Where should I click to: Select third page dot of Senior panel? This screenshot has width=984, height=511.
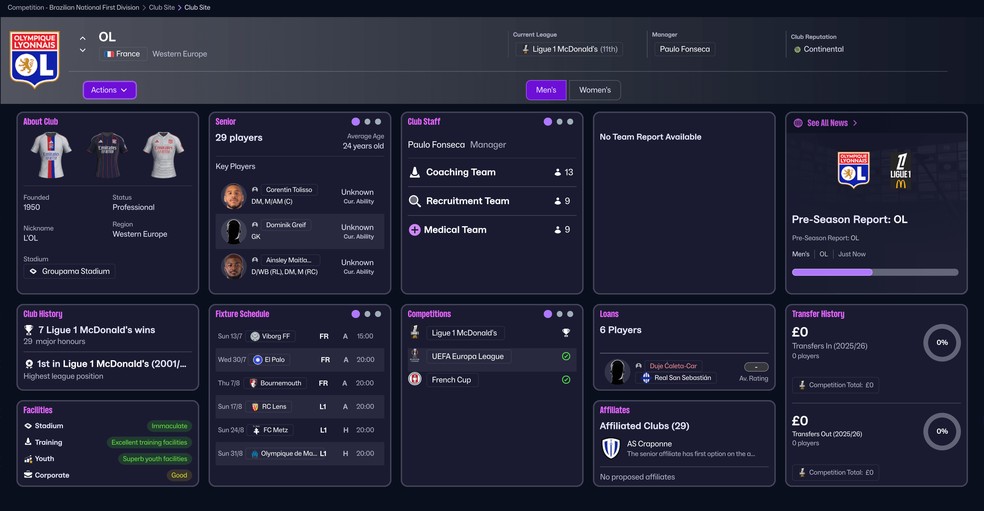click(x=378, y=122)
